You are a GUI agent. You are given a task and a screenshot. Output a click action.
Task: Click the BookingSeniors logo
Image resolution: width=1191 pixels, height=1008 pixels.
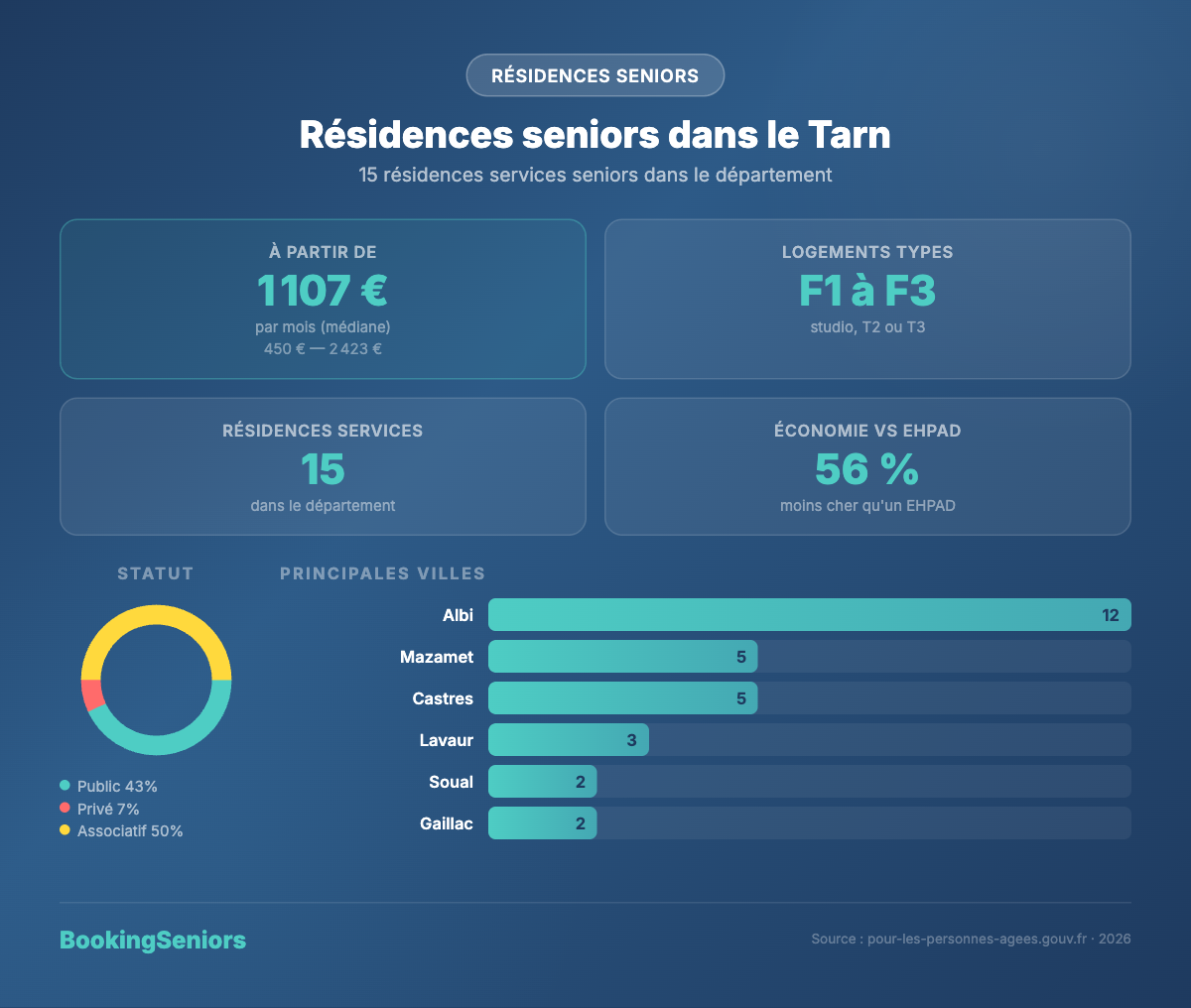(x=153, y=941)
